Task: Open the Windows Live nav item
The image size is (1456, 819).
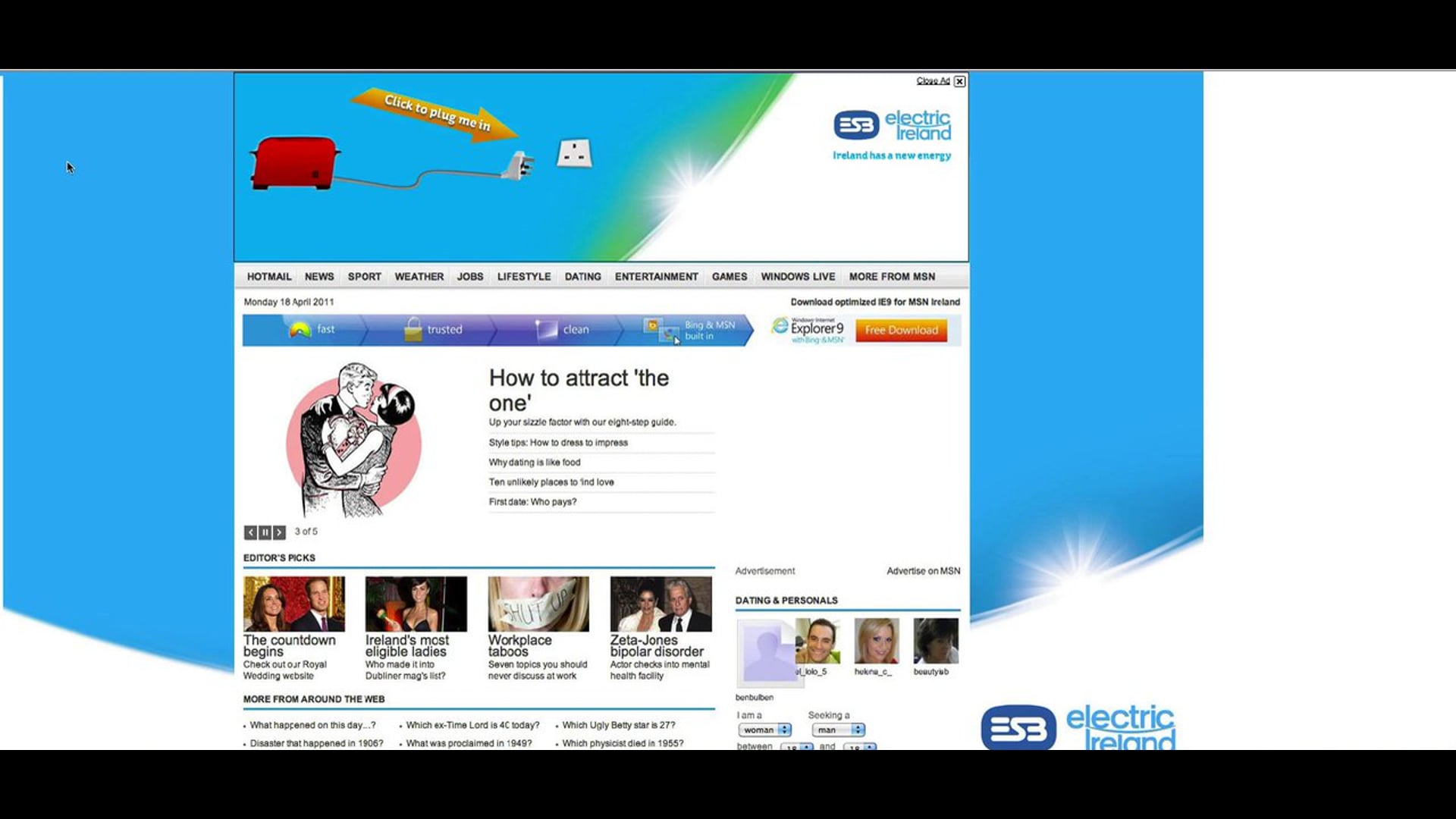Action: click(x=798, y=277)
